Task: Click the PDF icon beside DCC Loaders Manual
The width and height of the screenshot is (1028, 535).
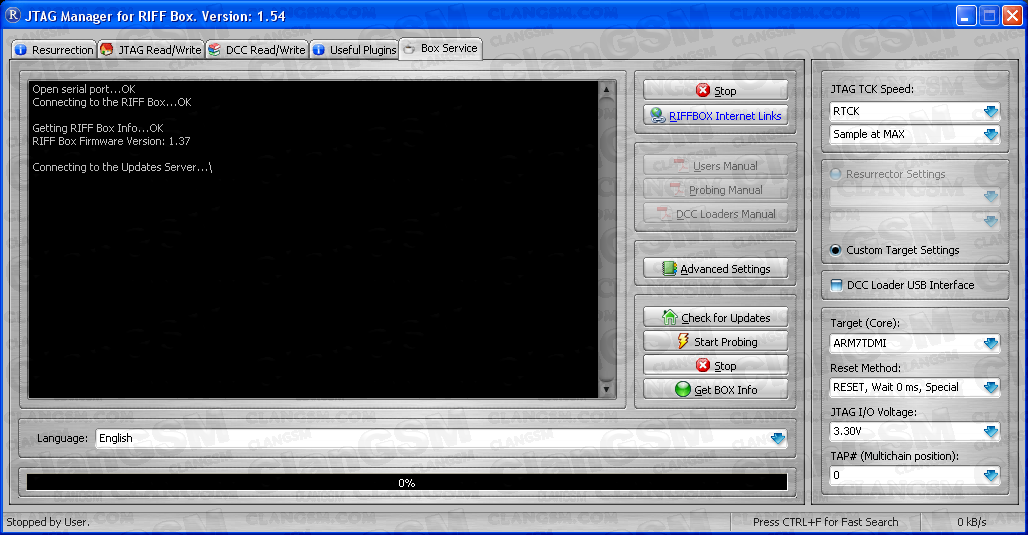Action: (664, 214)
